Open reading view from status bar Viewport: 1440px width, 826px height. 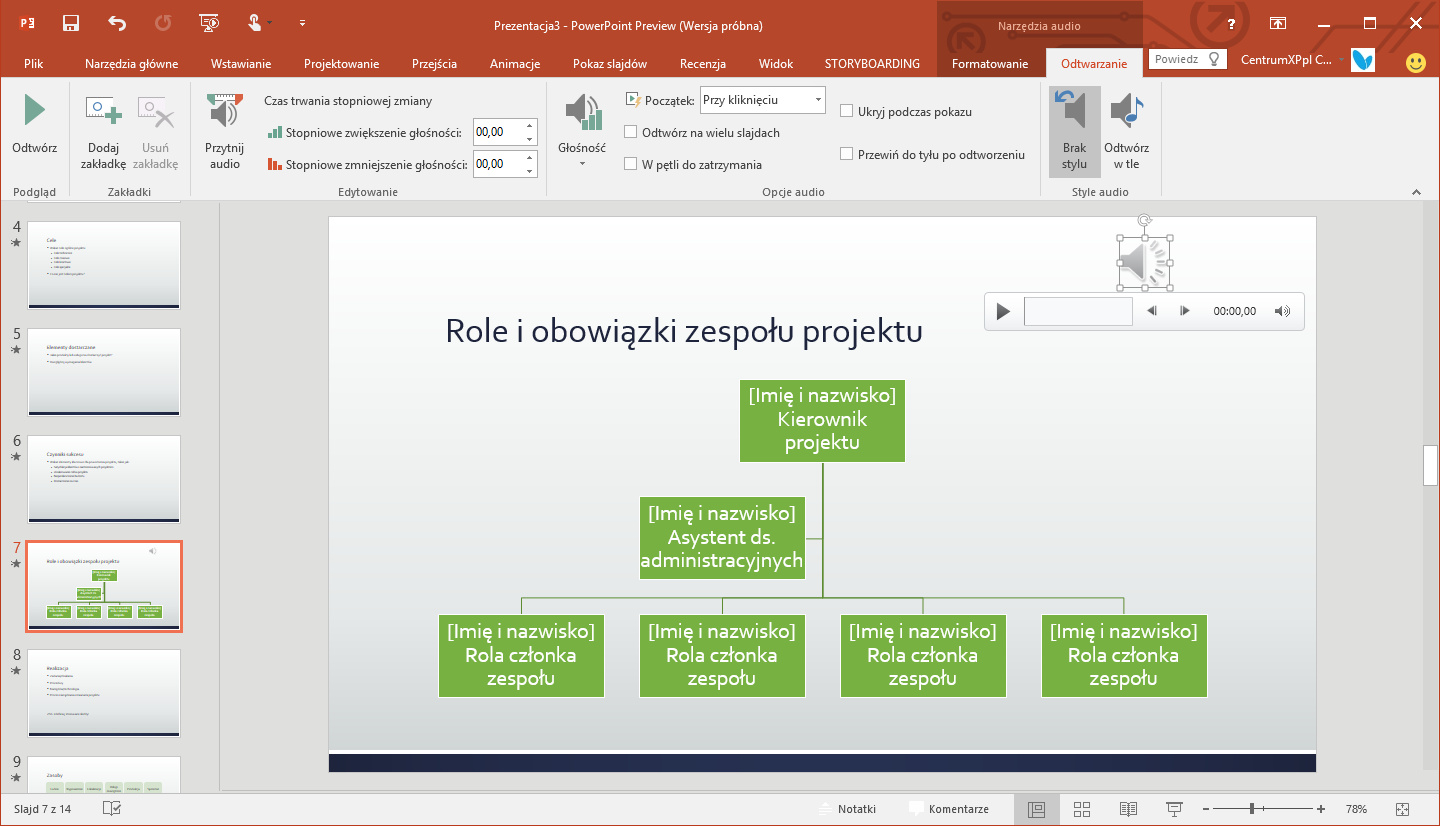coord(1128,809)
